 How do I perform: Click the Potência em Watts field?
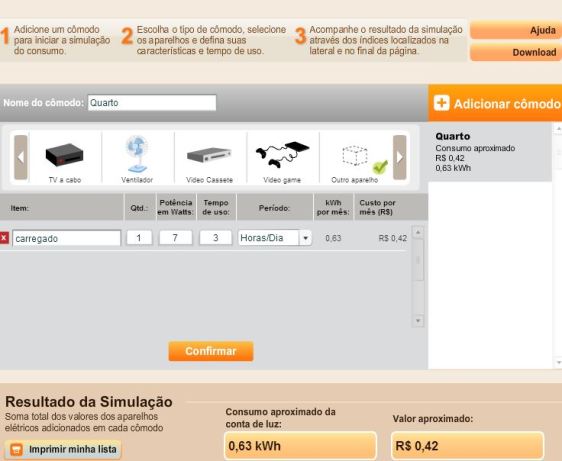pyautogui.click(x=176, y=238)
